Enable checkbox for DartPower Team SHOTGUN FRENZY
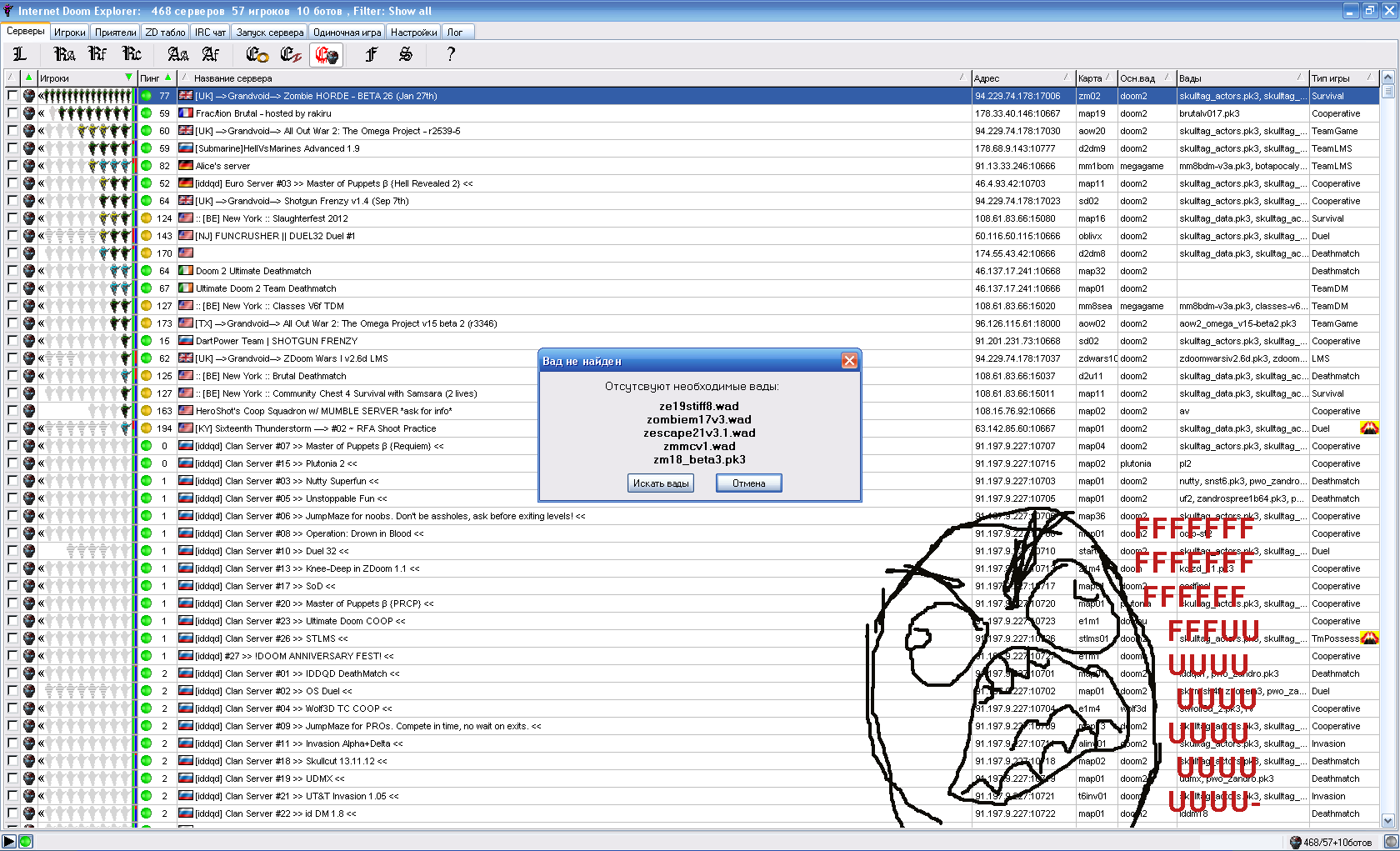1400x851 pixels. tap(12, 341)
